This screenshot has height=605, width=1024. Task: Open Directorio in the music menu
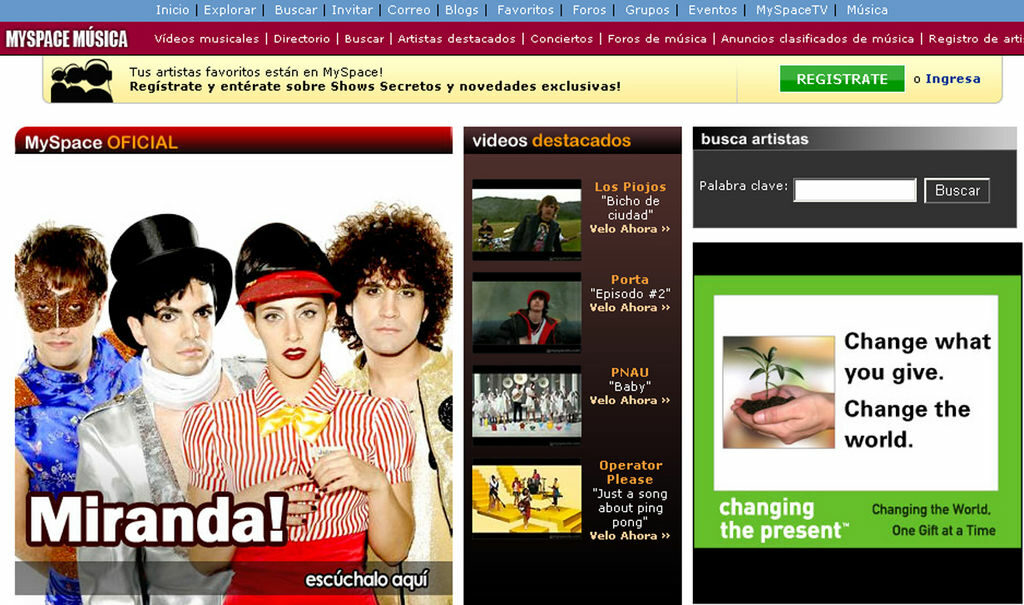tap(302, 39)
